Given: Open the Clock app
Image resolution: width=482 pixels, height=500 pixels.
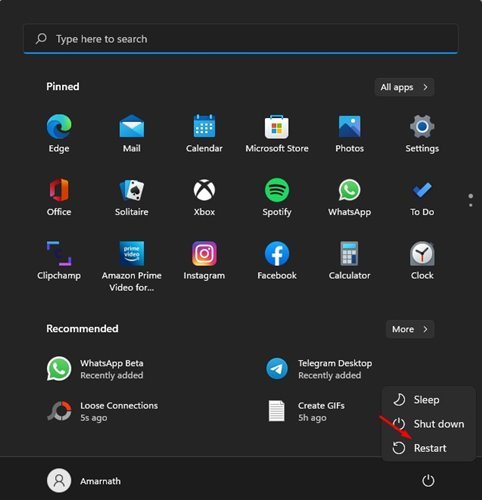Looking at the screenshot, I should (x=422, y=261).
